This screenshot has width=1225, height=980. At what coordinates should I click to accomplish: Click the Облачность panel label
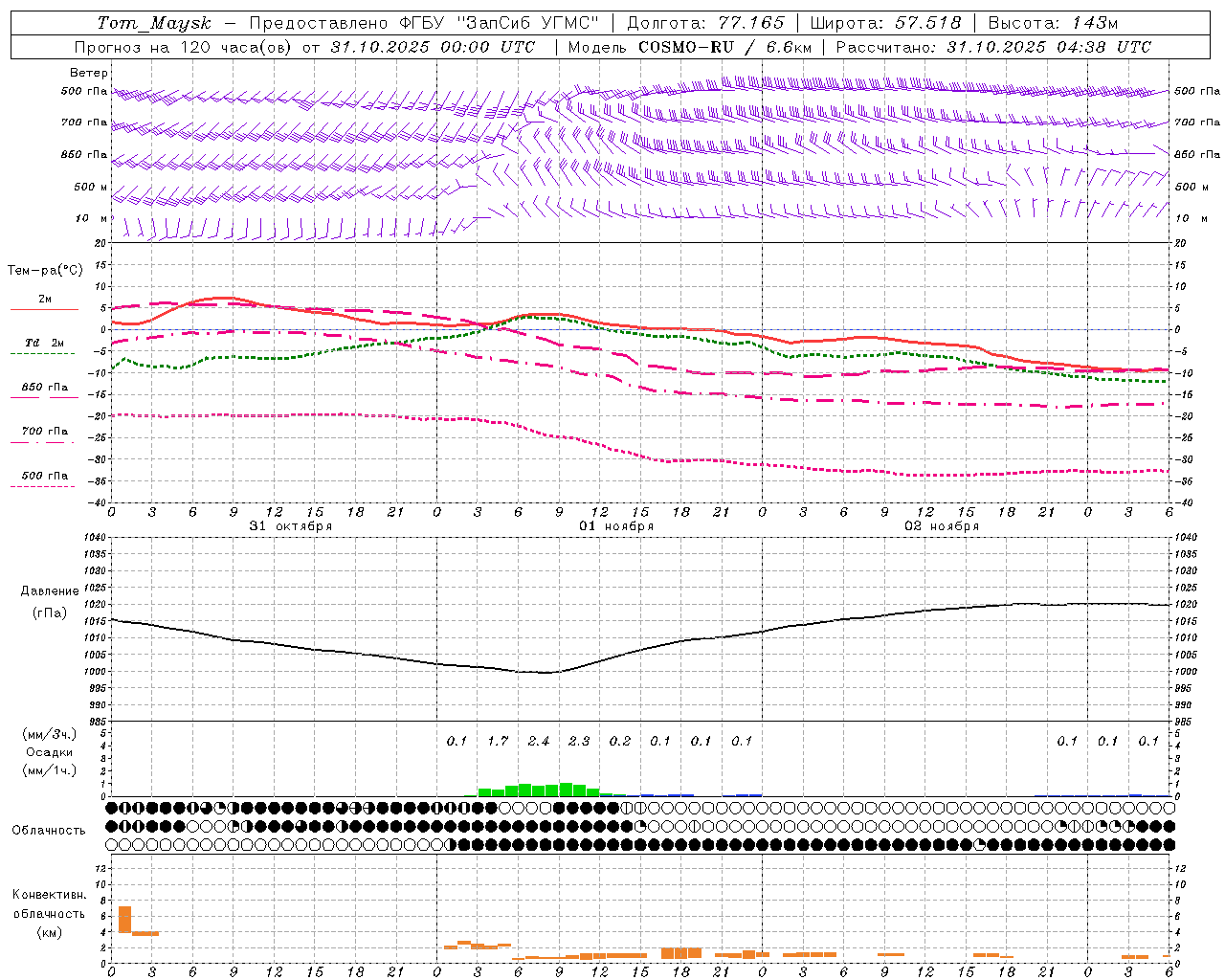point(49,831)
